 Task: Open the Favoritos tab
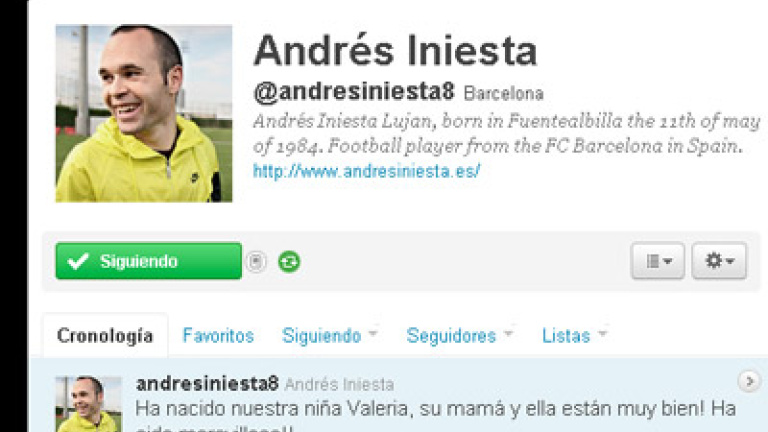(218, 336)
